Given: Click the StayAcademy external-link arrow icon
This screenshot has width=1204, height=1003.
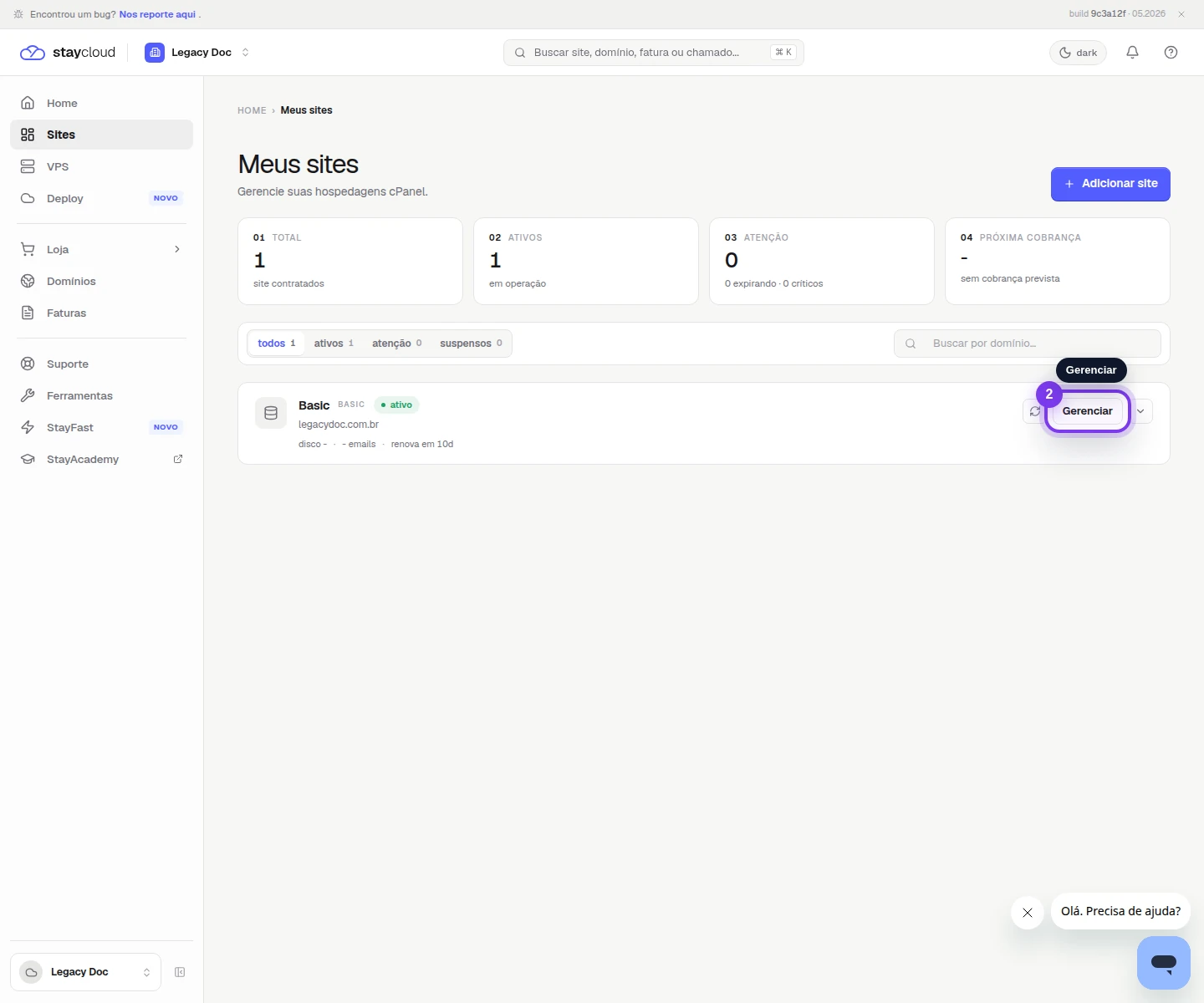Looking at the screenshot, I should pyautogui.click(x=177, y=459).
